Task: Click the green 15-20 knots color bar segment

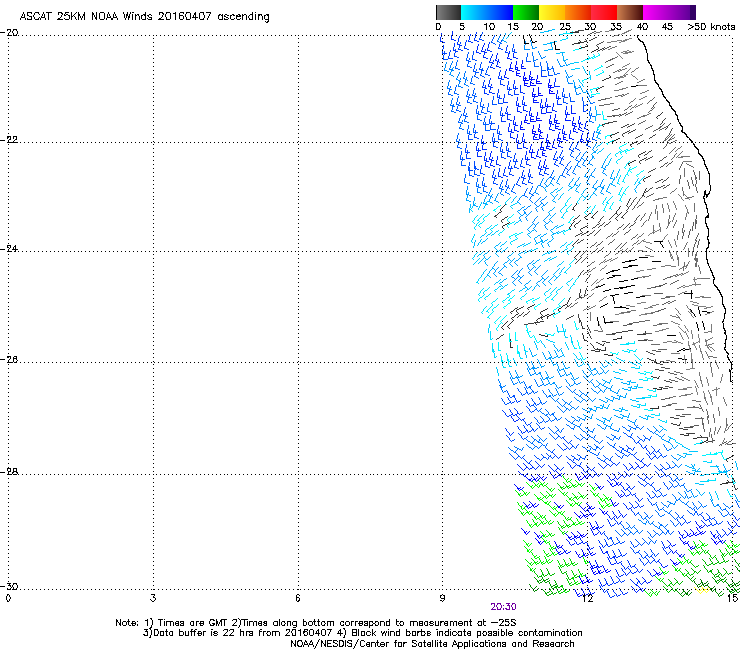Action: (x=526, y=12)
